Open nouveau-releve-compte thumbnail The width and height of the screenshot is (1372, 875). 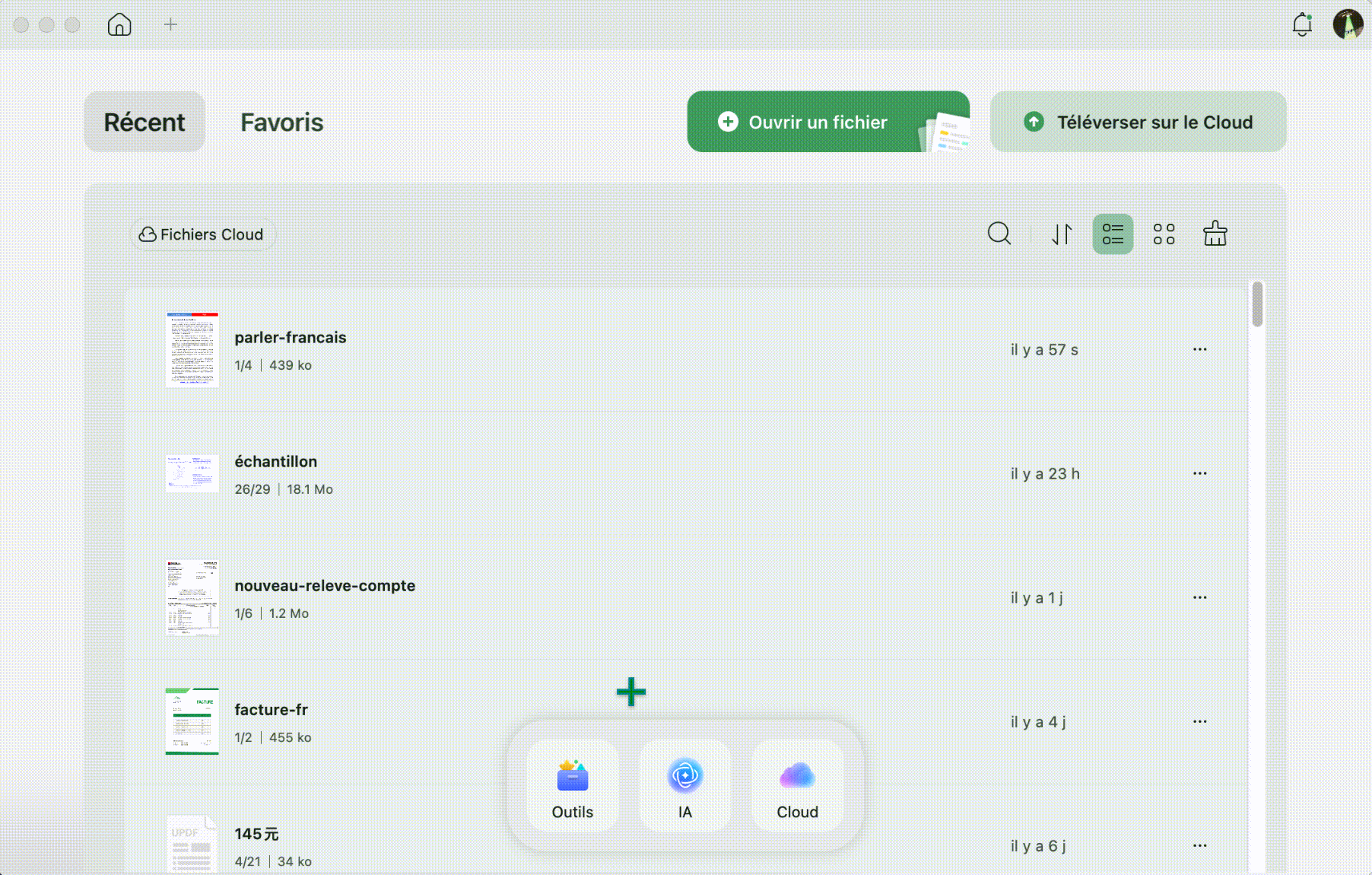[192, 597]
